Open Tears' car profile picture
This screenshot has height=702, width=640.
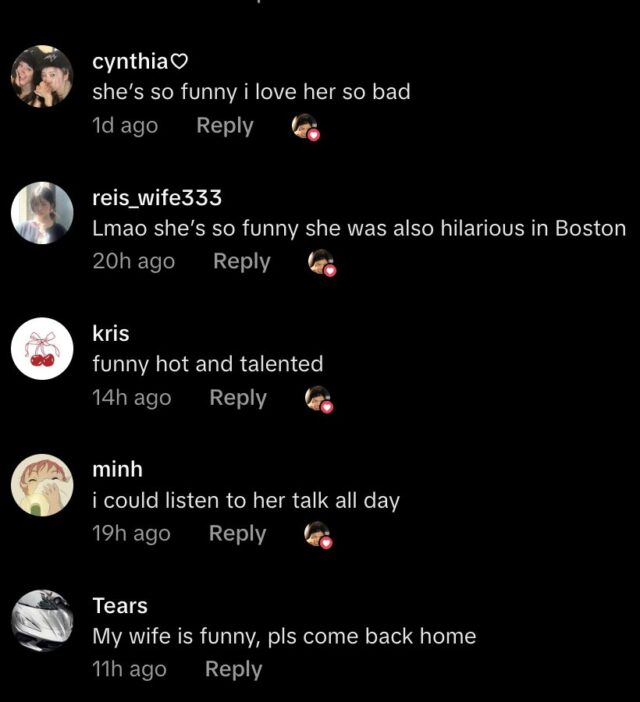[x=42, y=621]
